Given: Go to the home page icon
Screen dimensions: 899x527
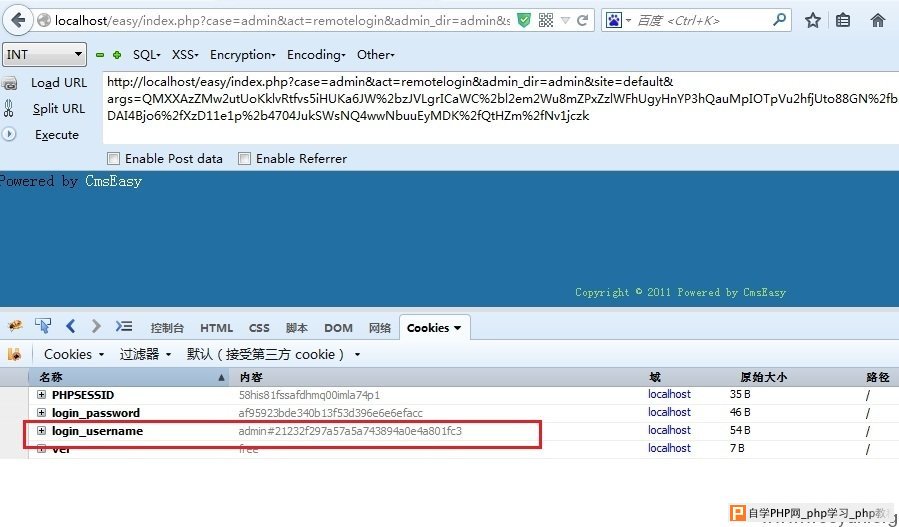Looking at the screenshot, I should pyautogui.click(x=878, y=21).
